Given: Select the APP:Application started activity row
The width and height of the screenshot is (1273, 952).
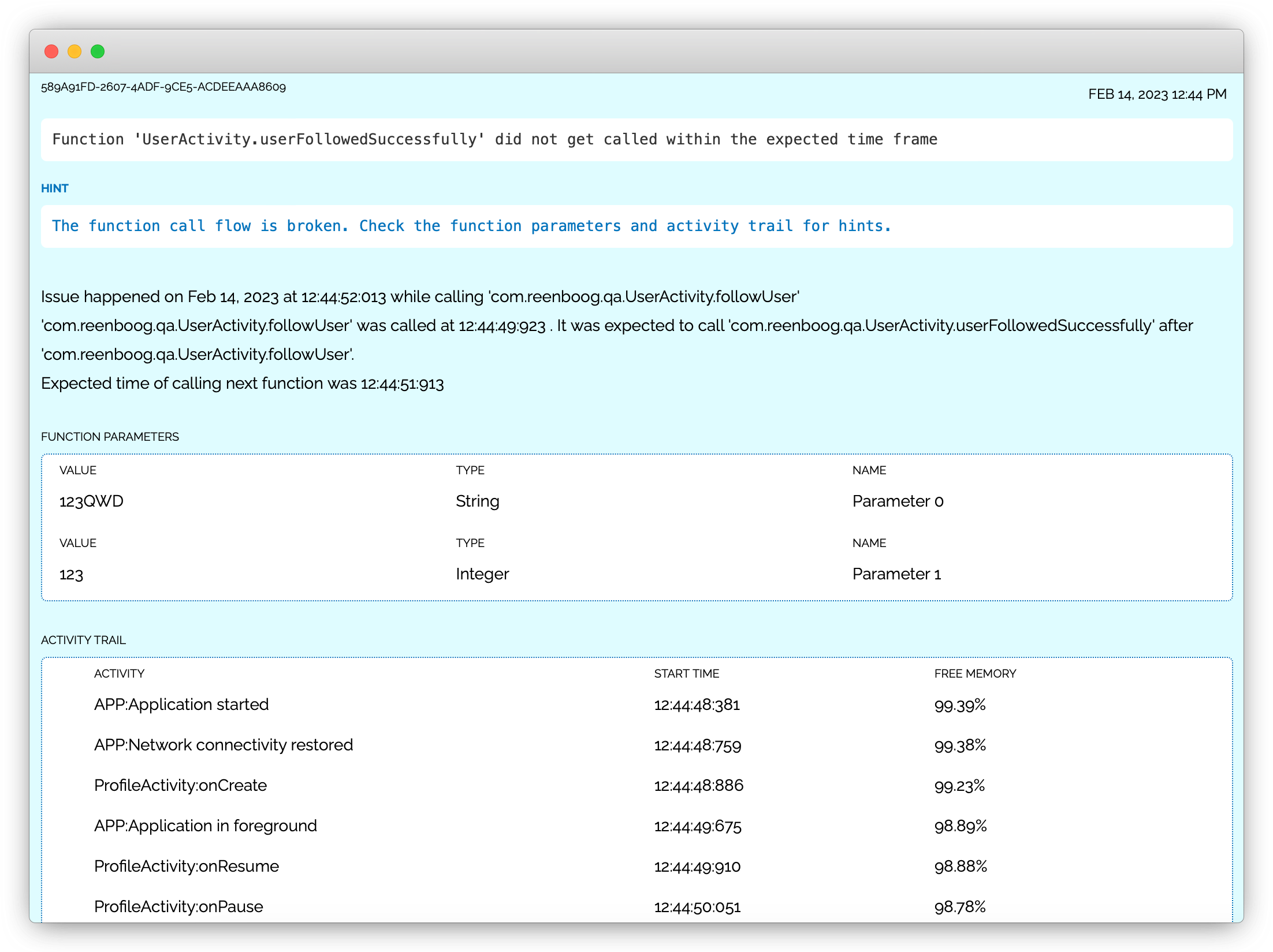Looking at the screenshot, I should [x=181, y=704].
